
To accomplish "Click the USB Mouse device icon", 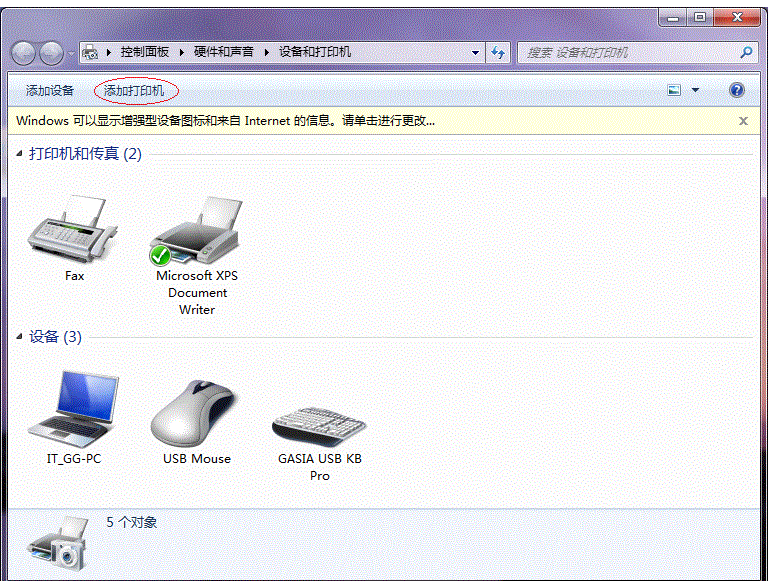I will pos(196,412).
